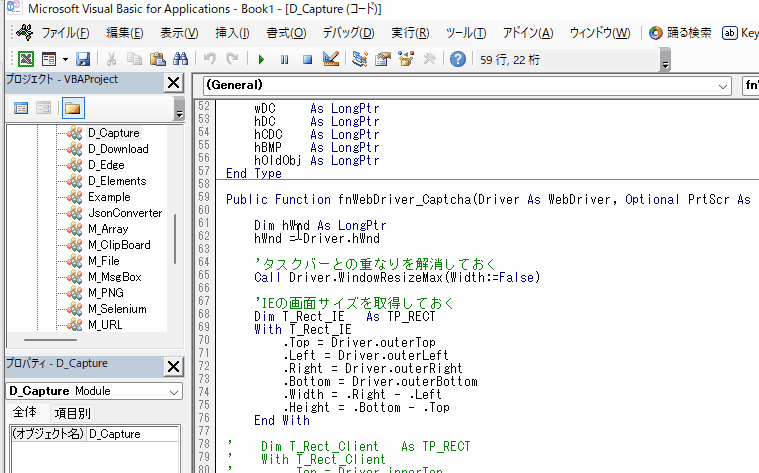
Task: Open Project Explorer toolbar icon
Action: point(360,59)
